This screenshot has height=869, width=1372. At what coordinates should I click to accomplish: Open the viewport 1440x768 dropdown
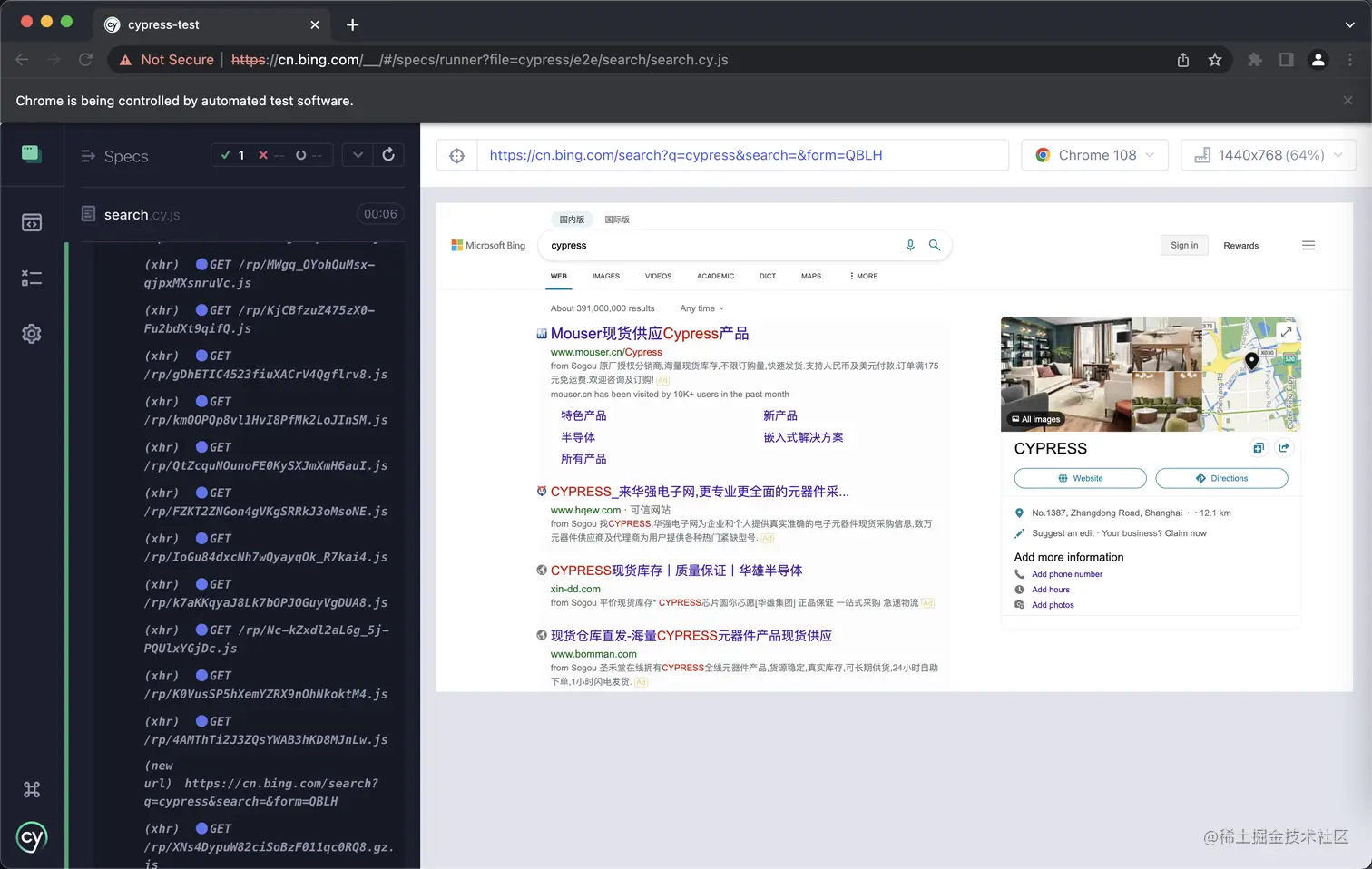(x=1268, y=155)
